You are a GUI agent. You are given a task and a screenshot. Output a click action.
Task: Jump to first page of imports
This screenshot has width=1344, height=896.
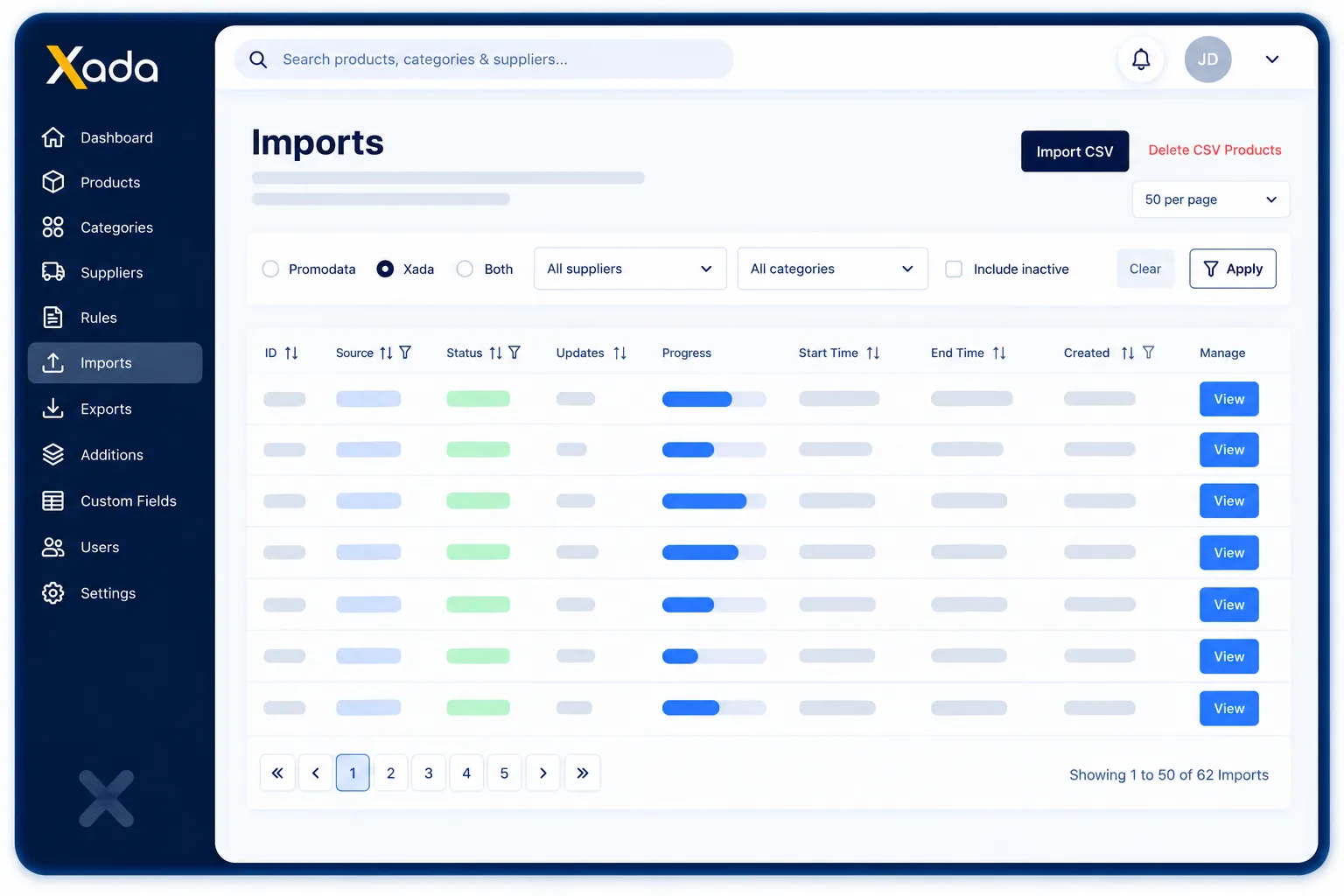[x=277, y=773]
